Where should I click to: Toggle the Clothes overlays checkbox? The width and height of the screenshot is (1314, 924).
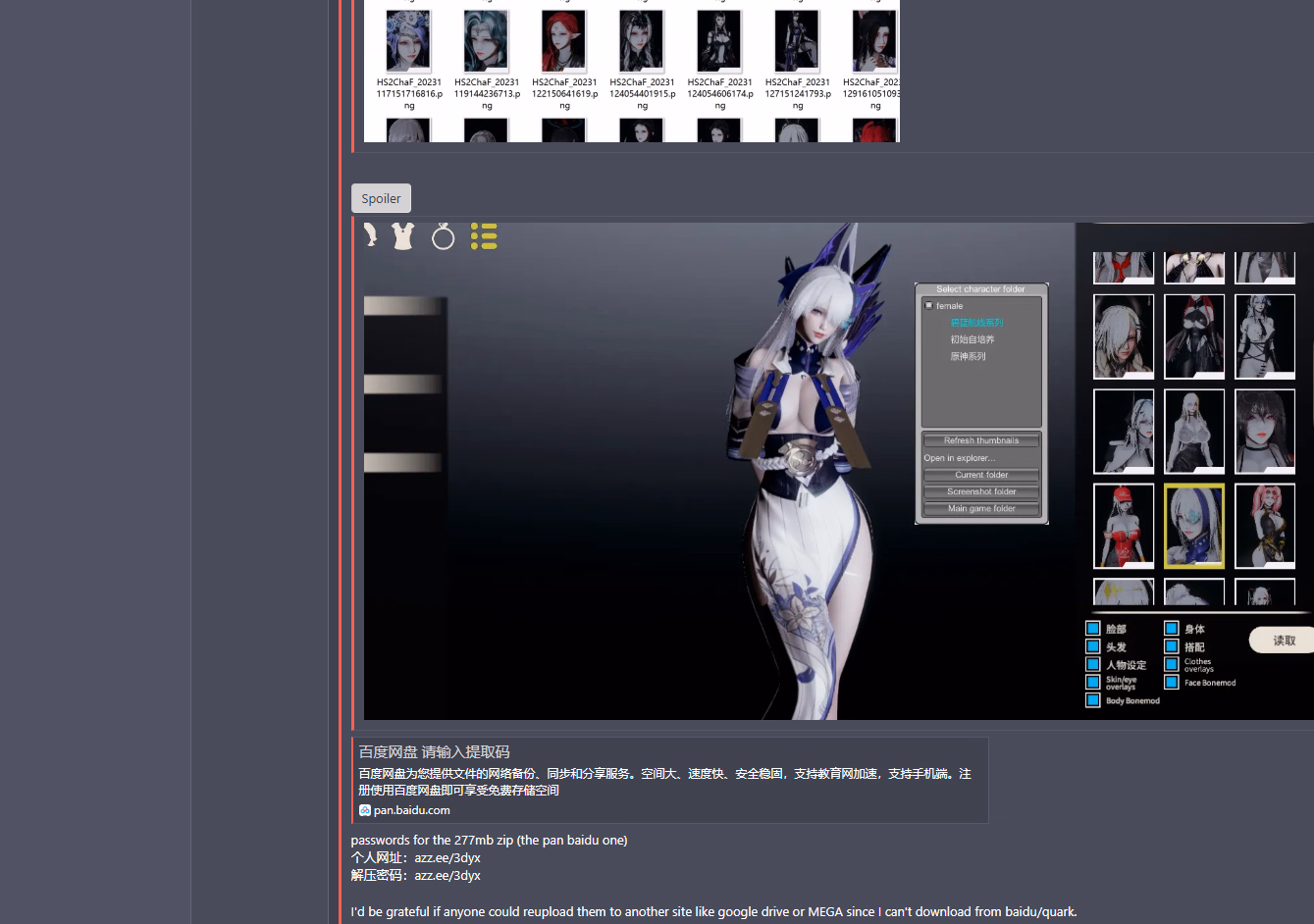tap(1171, 665)
